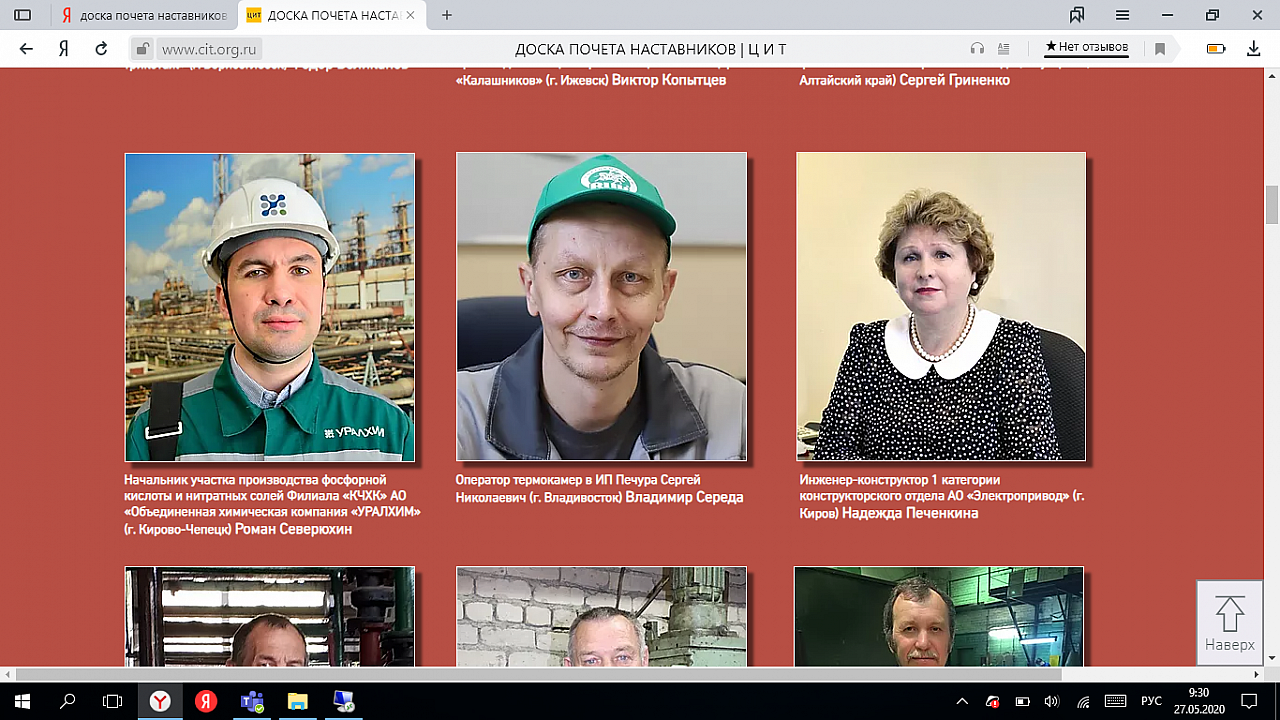Toggle the side tab panel button

(x=22, y=15)
